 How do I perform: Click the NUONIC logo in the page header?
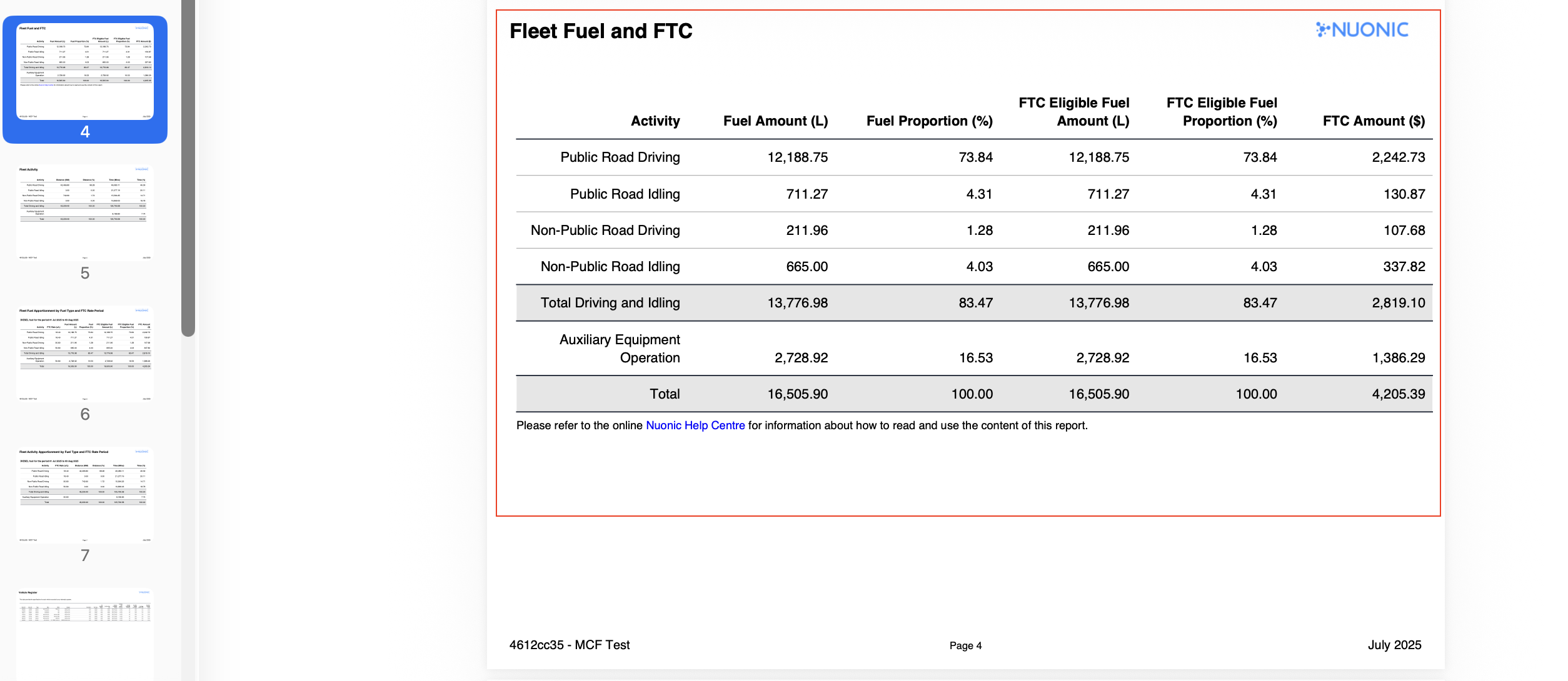click(1364, 29)
